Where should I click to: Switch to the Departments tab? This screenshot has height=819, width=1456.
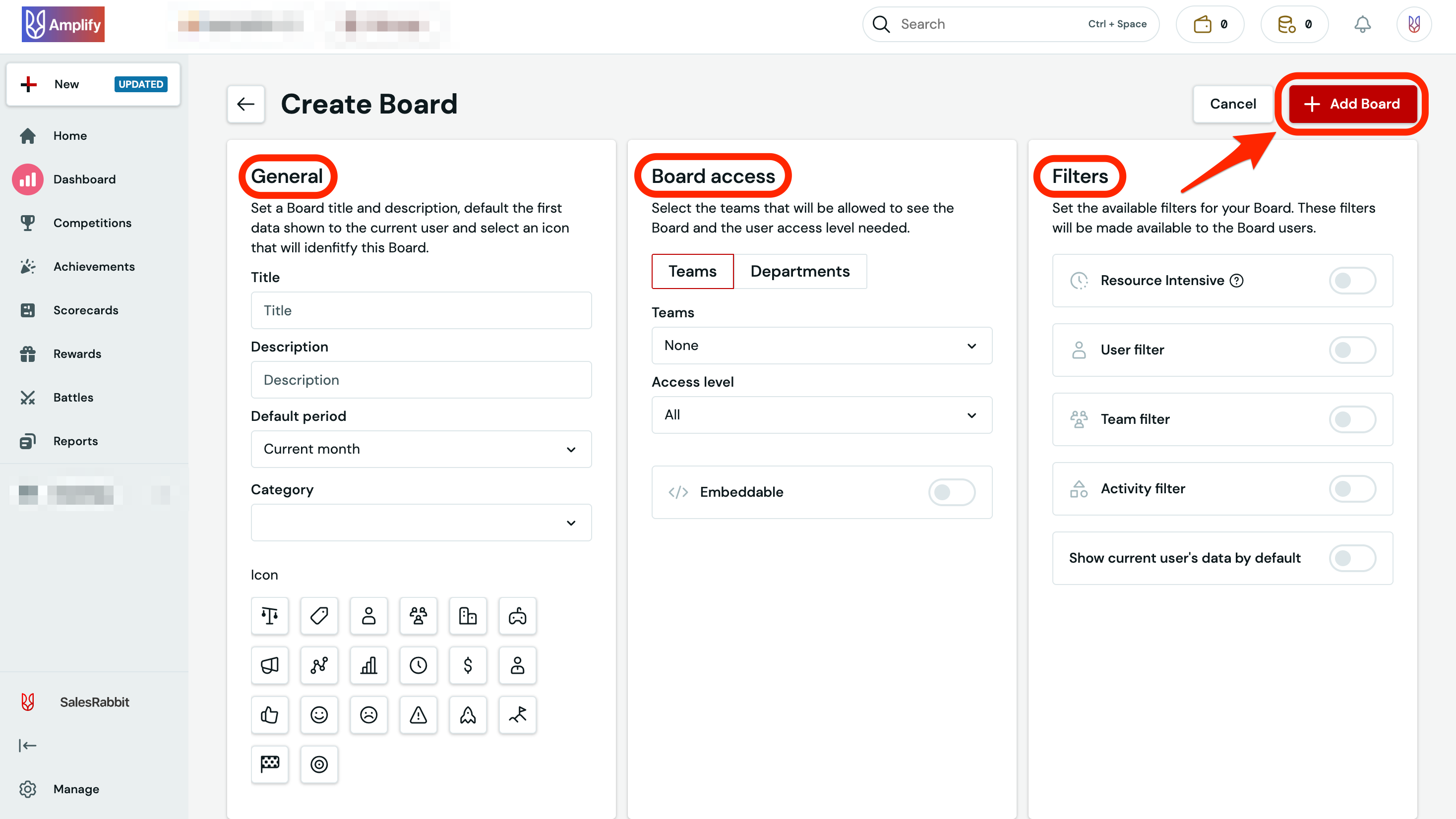[x=800, y=271]
